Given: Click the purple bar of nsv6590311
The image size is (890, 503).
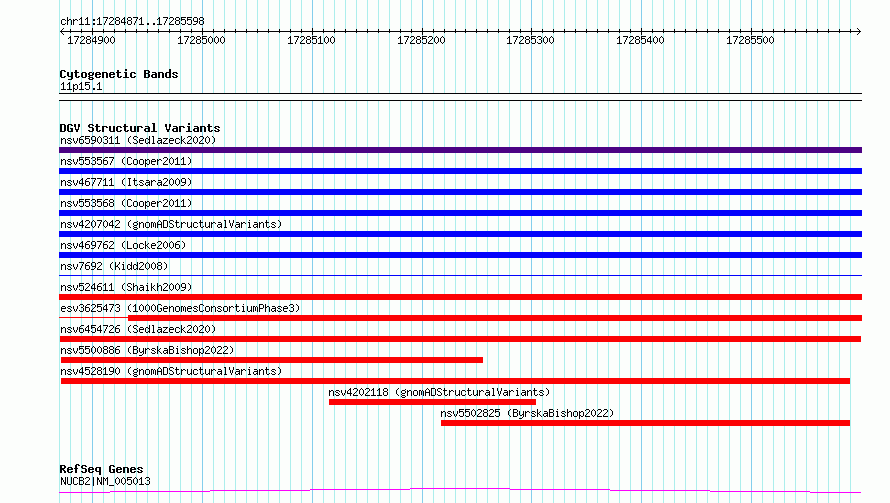Looking at the screenshot, I should click(x=460, y=150).
